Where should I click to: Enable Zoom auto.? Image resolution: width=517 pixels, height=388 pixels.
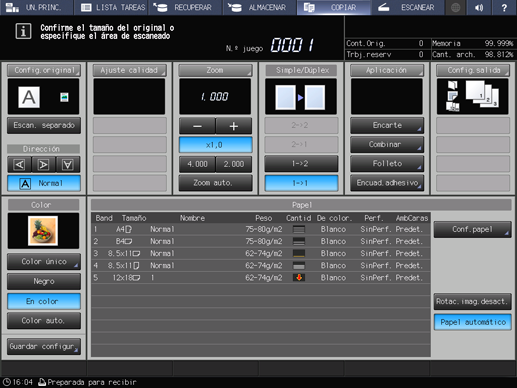pos(215,183)
